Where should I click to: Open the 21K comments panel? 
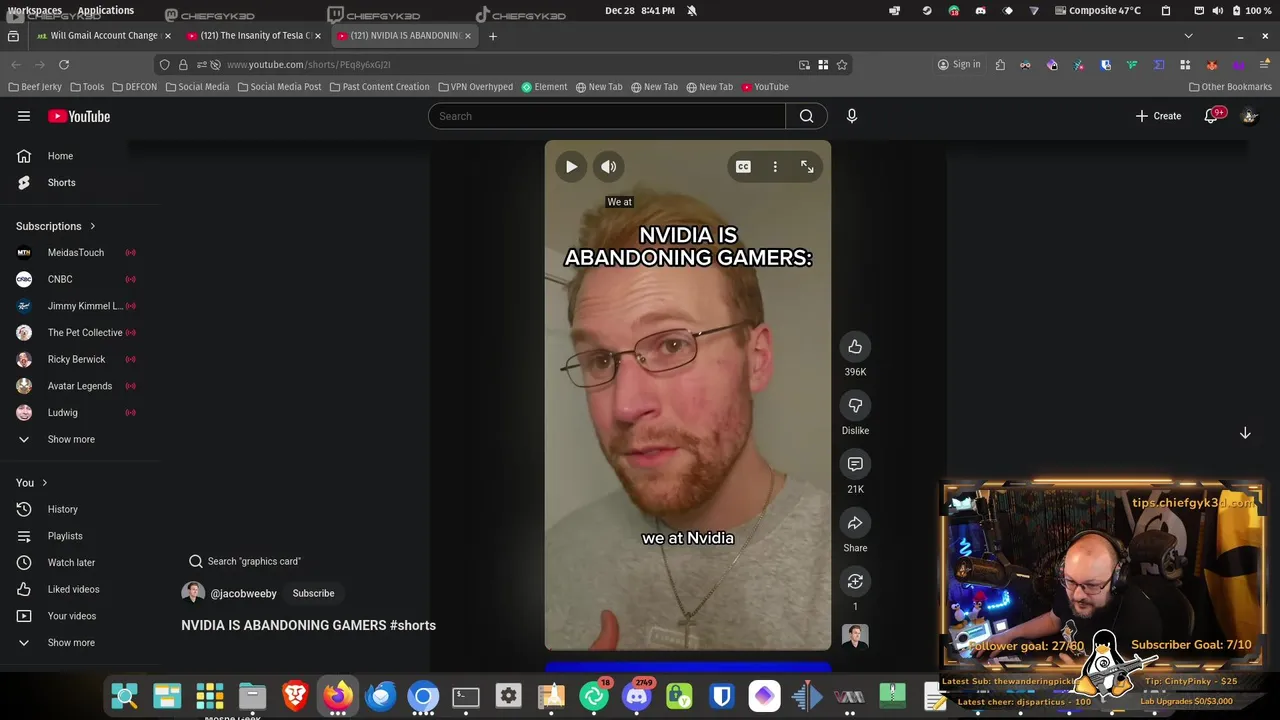[855, 464]
